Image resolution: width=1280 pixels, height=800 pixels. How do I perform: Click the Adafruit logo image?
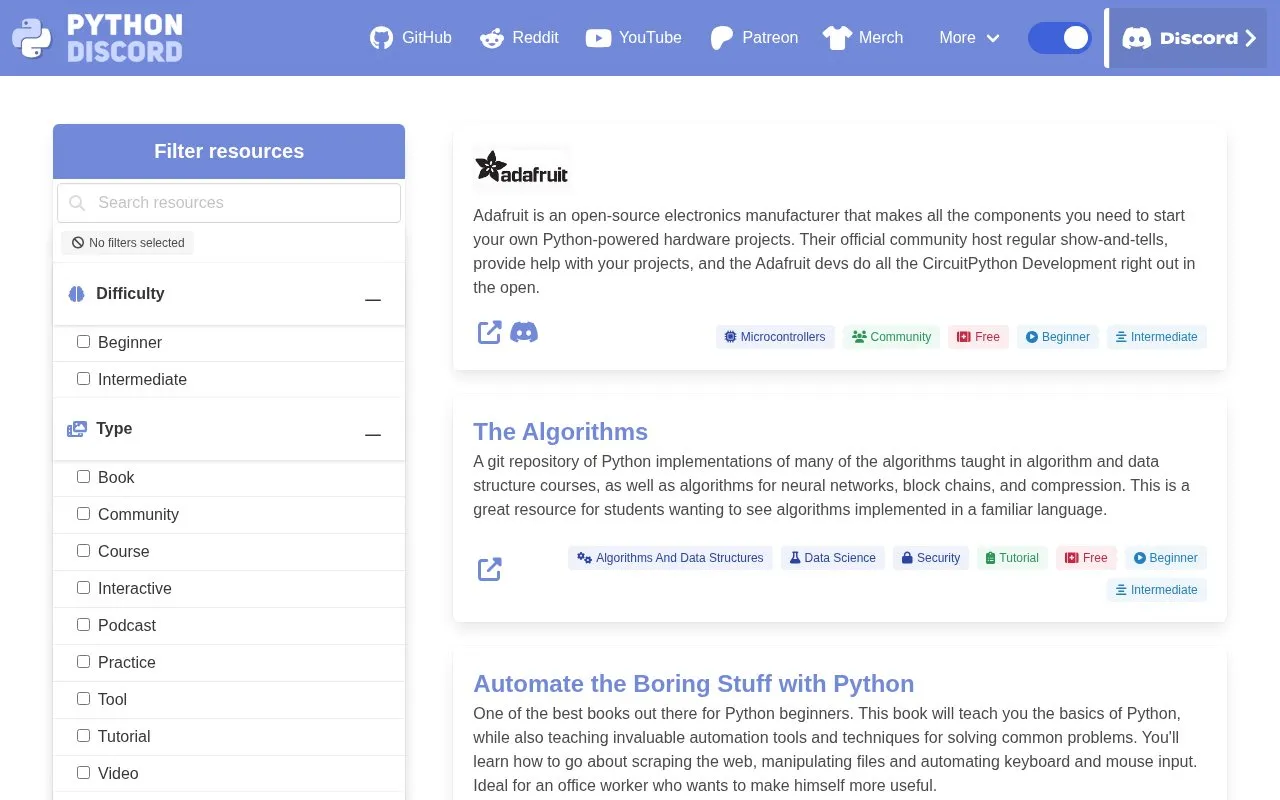[522, 168]
